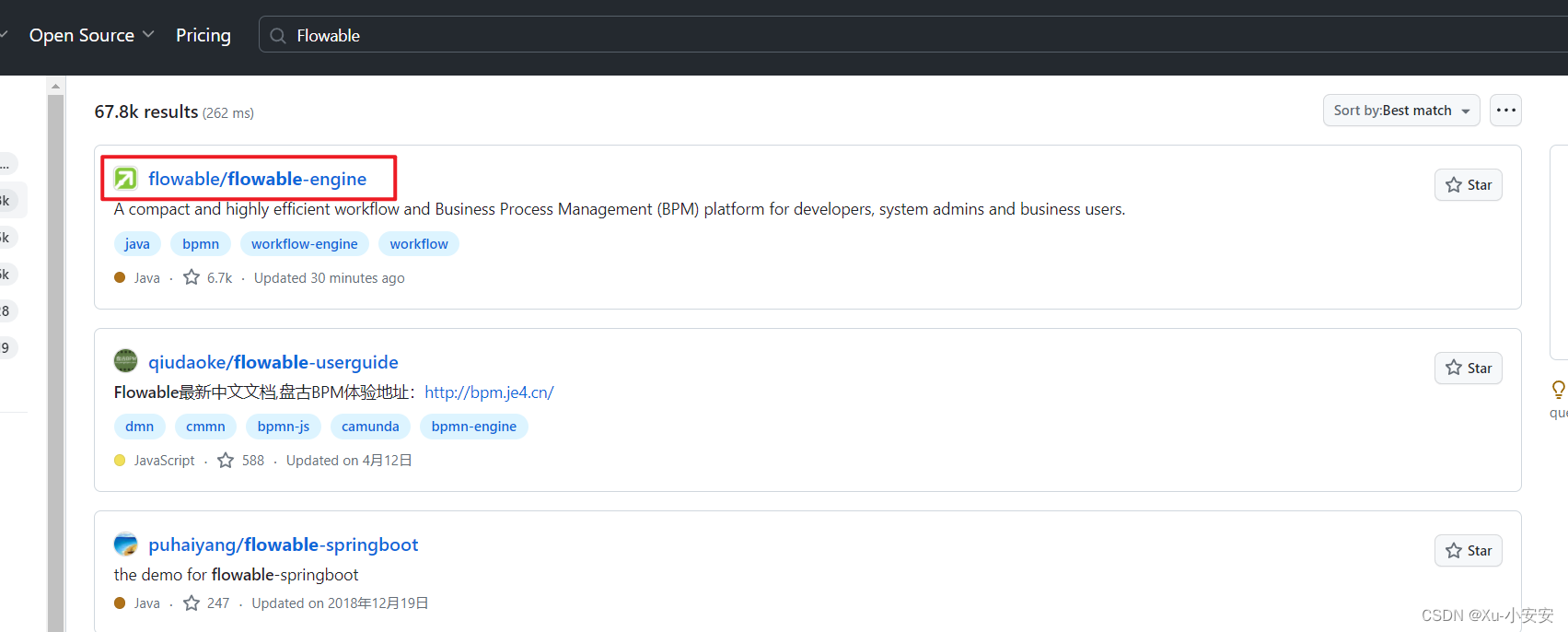Click the Updated 30 minutes ago text

point(330,278)
